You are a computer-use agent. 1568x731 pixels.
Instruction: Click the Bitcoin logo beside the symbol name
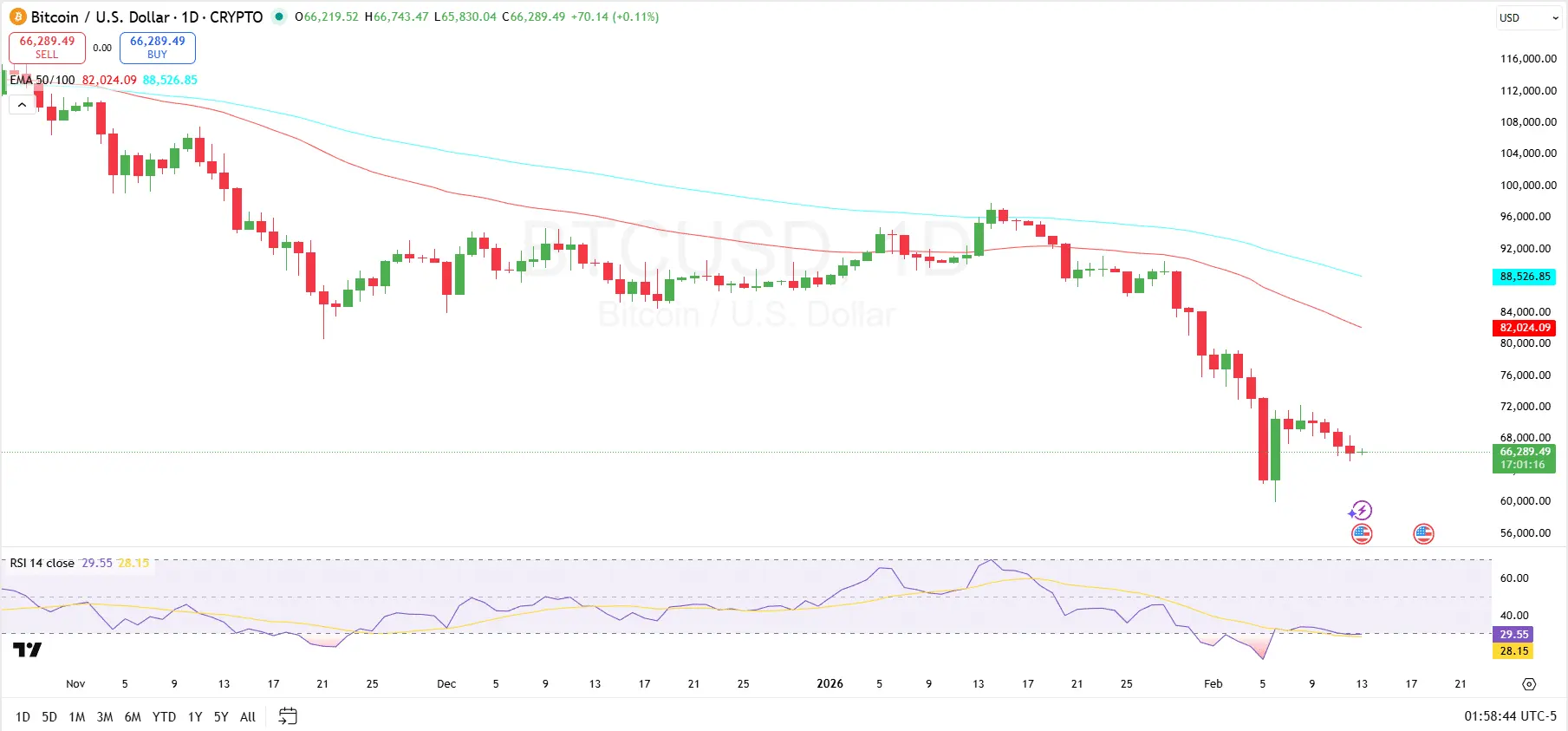pos(17,17)
